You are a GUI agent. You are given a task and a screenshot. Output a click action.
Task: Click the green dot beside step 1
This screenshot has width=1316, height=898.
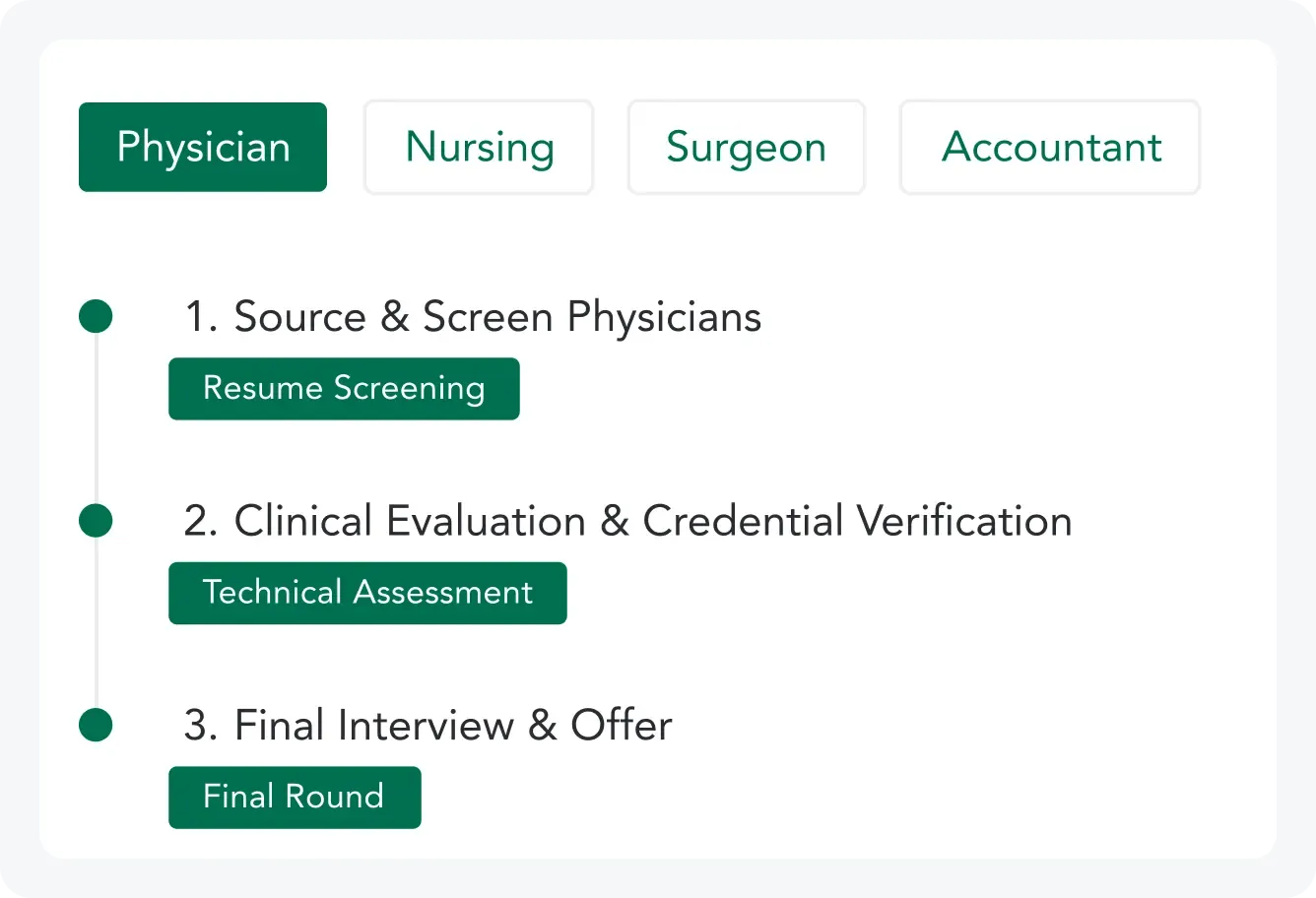pyautogui.click(x=96, y=317)
